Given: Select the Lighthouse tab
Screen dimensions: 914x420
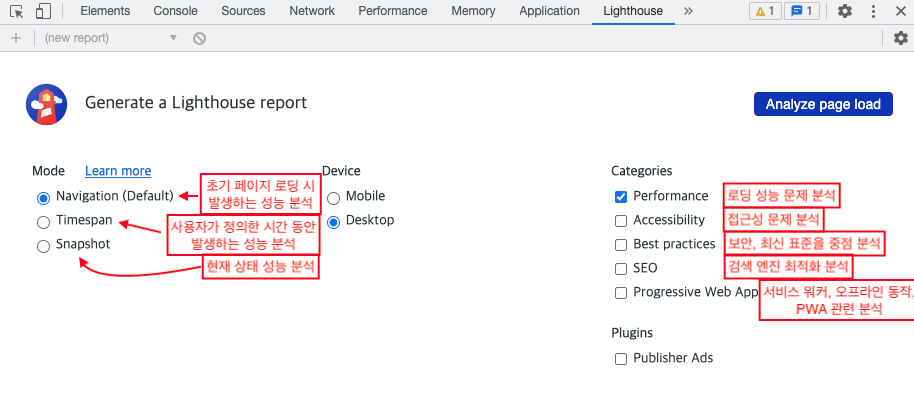Looking at the screenshot, I should pos(633,11).
